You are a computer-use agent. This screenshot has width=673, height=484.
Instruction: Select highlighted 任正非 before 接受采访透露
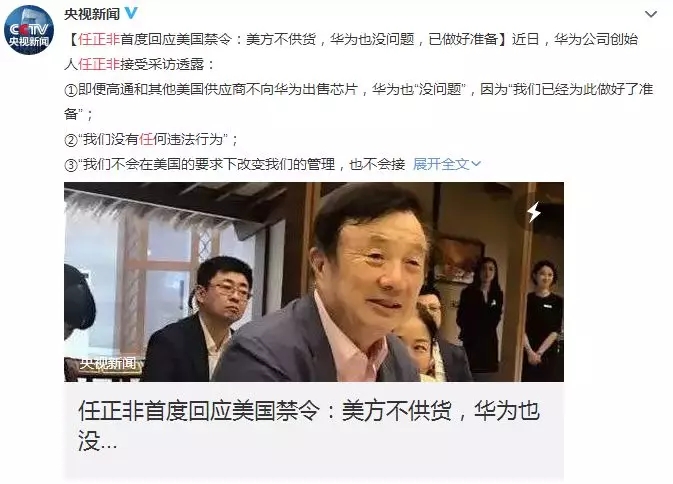tap(99, 64)
